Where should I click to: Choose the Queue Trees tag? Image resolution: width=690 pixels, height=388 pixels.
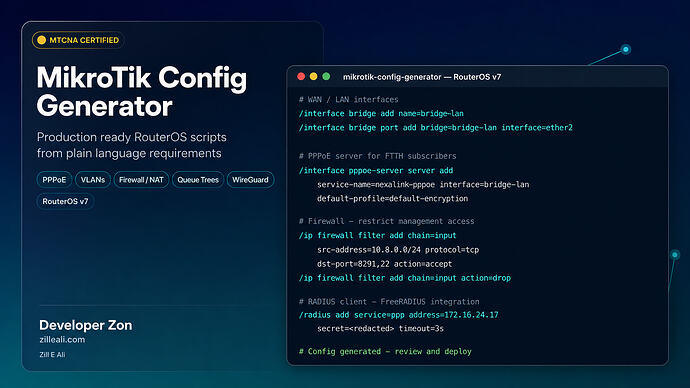point(198,179)
